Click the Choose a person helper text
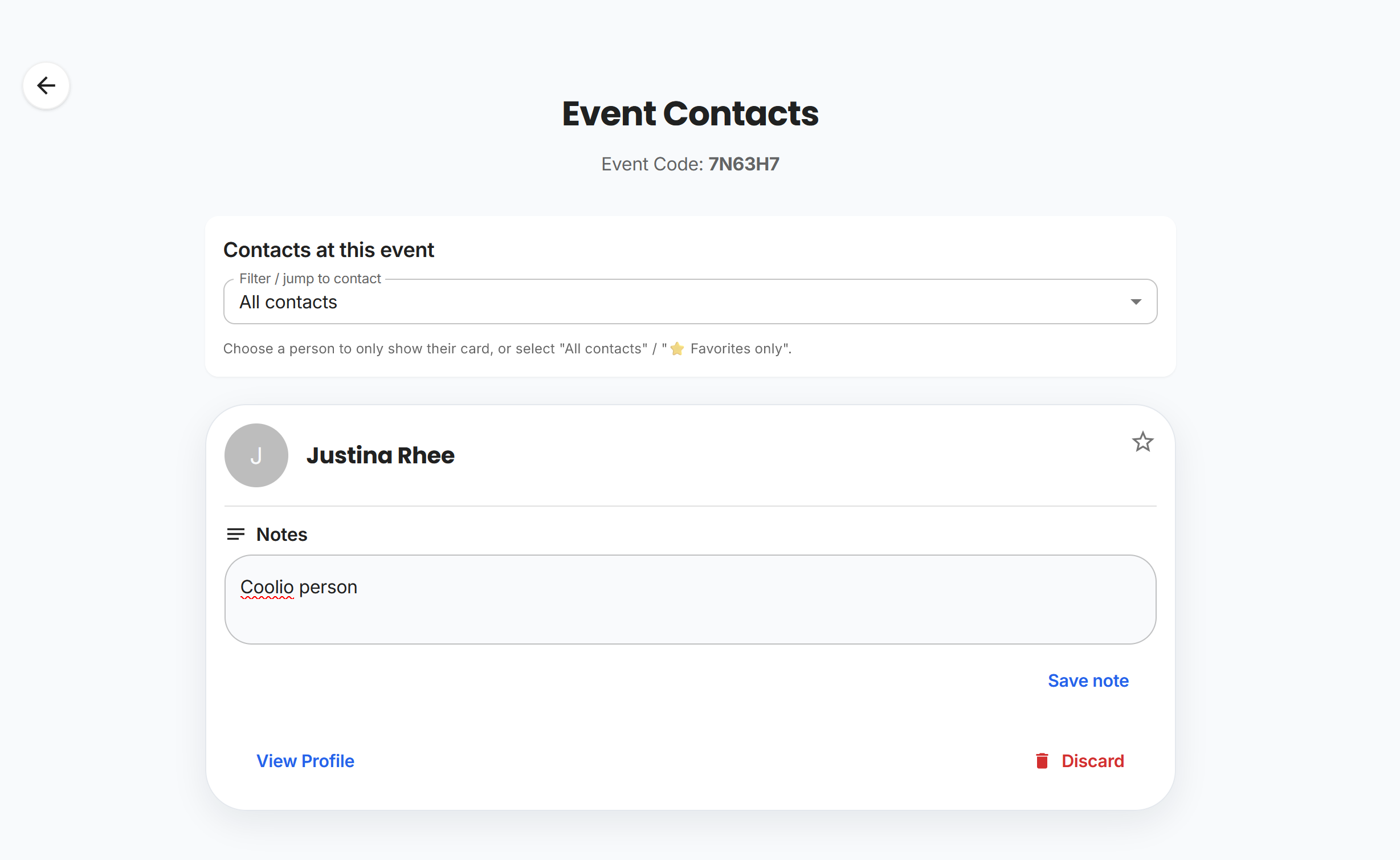The height and width of the screenshot is (860, 1400). pyautogui.click(x=507, y=349)
